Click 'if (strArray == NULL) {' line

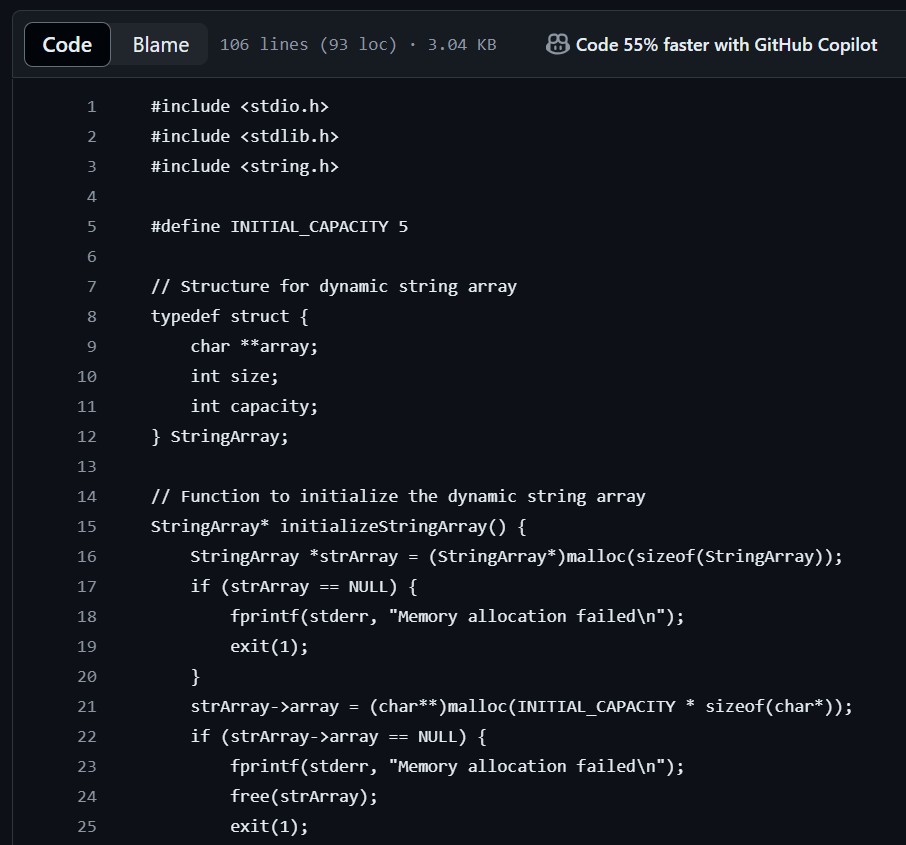[x=304, y=587]
